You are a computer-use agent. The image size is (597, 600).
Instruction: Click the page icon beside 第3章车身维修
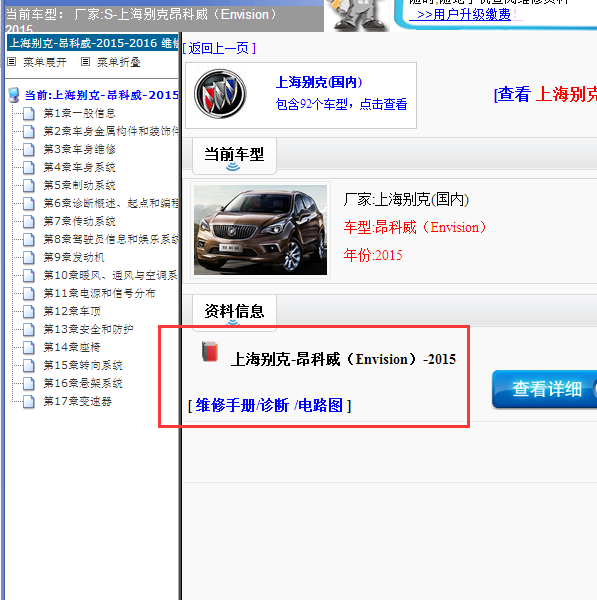(29, 150)
